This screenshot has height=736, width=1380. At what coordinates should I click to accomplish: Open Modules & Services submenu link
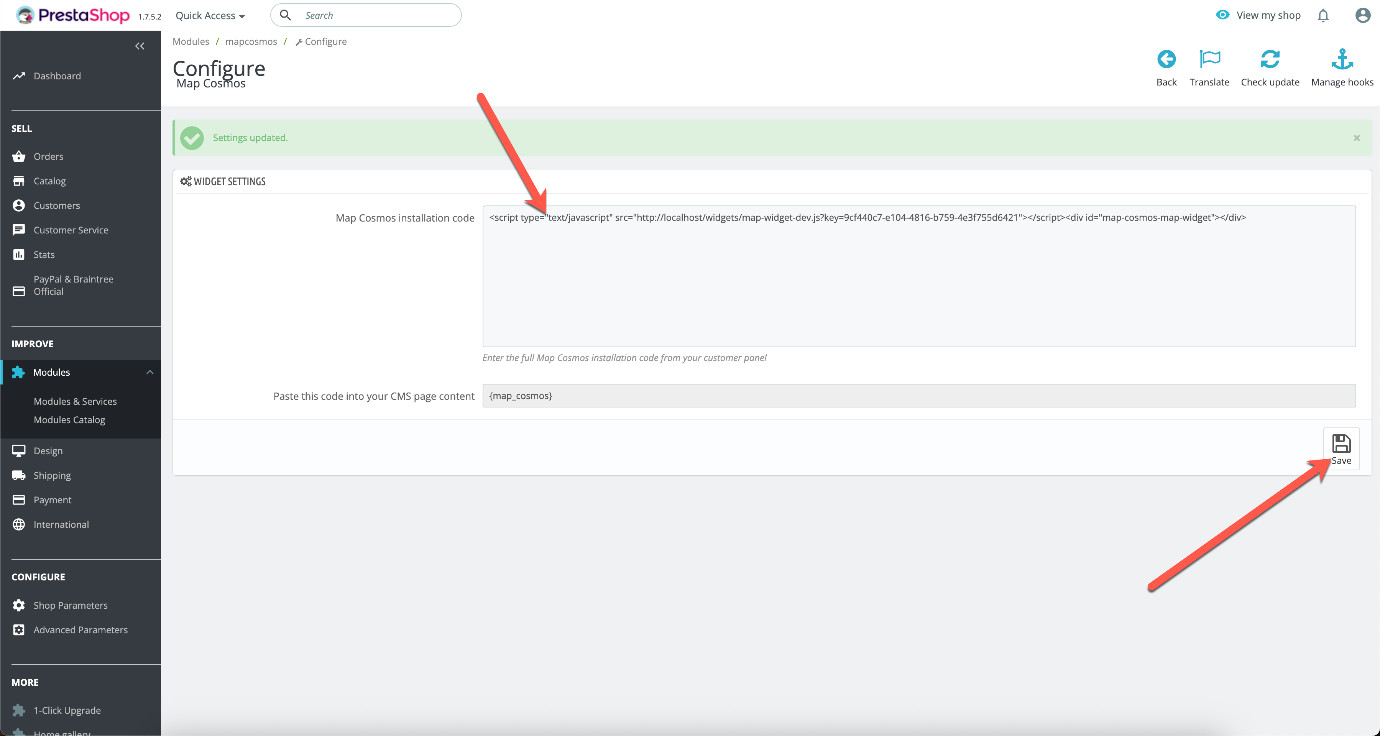[75, 402]
